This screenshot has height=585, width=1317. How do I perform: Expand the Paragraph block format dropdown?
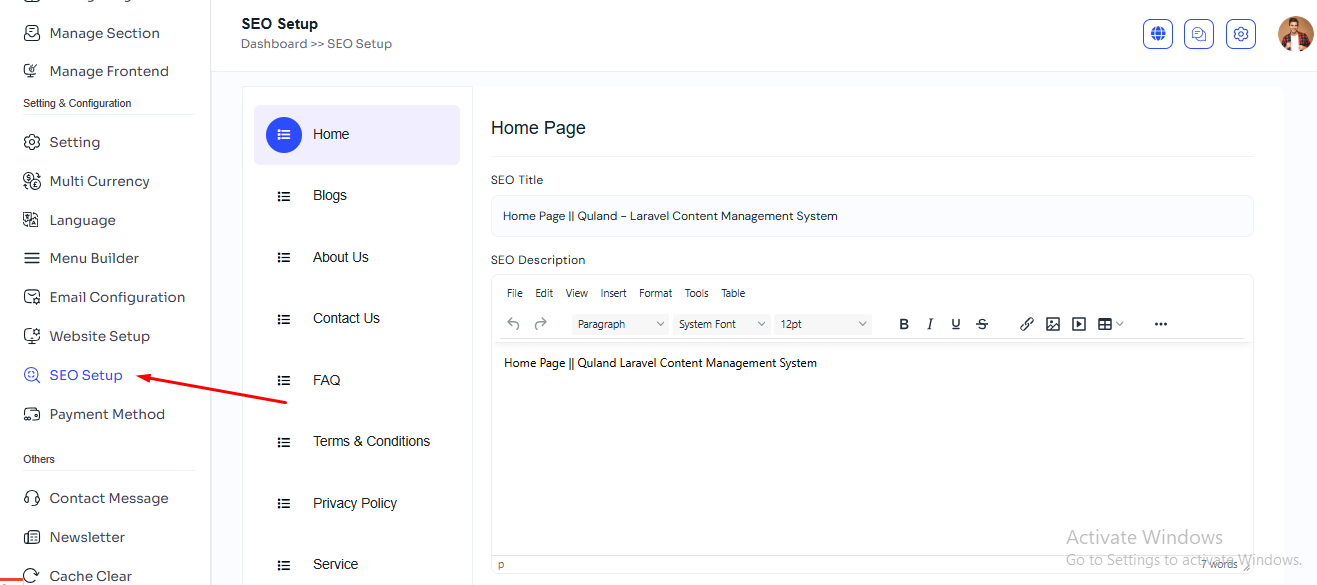[x=620, y=324]
